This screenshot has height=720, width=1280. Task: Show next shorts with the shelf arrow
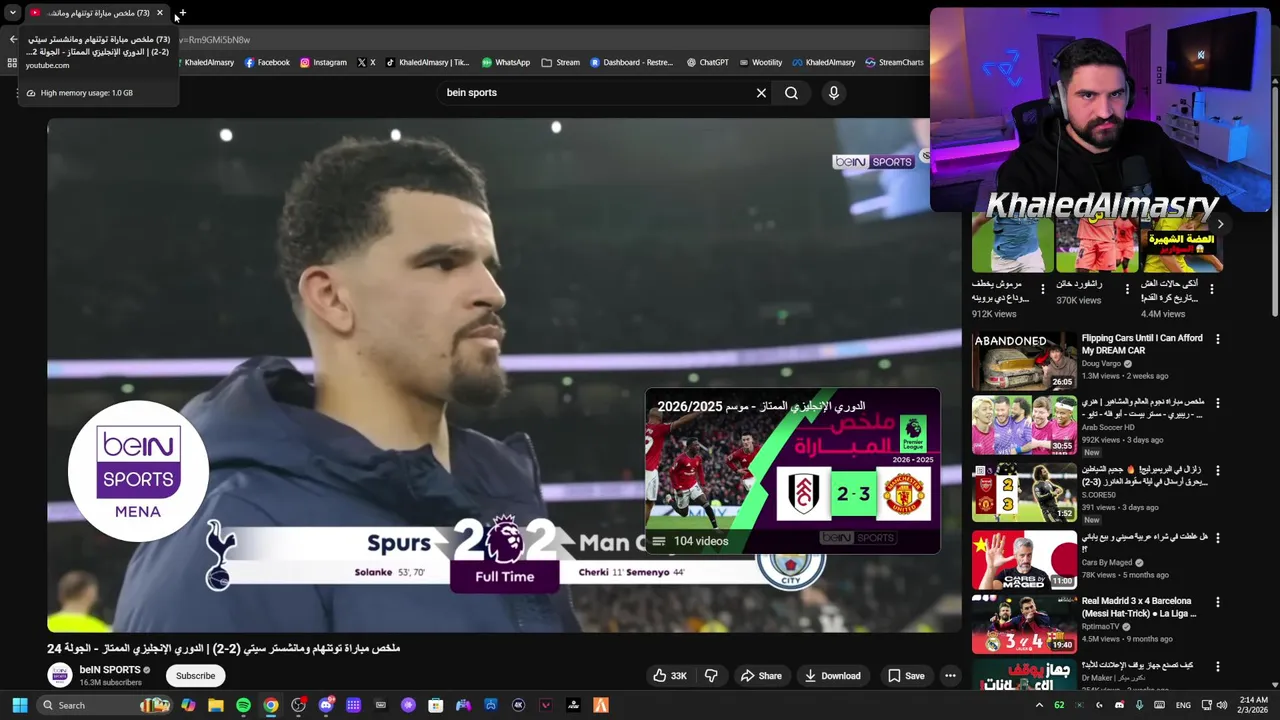pos(1219,224)
